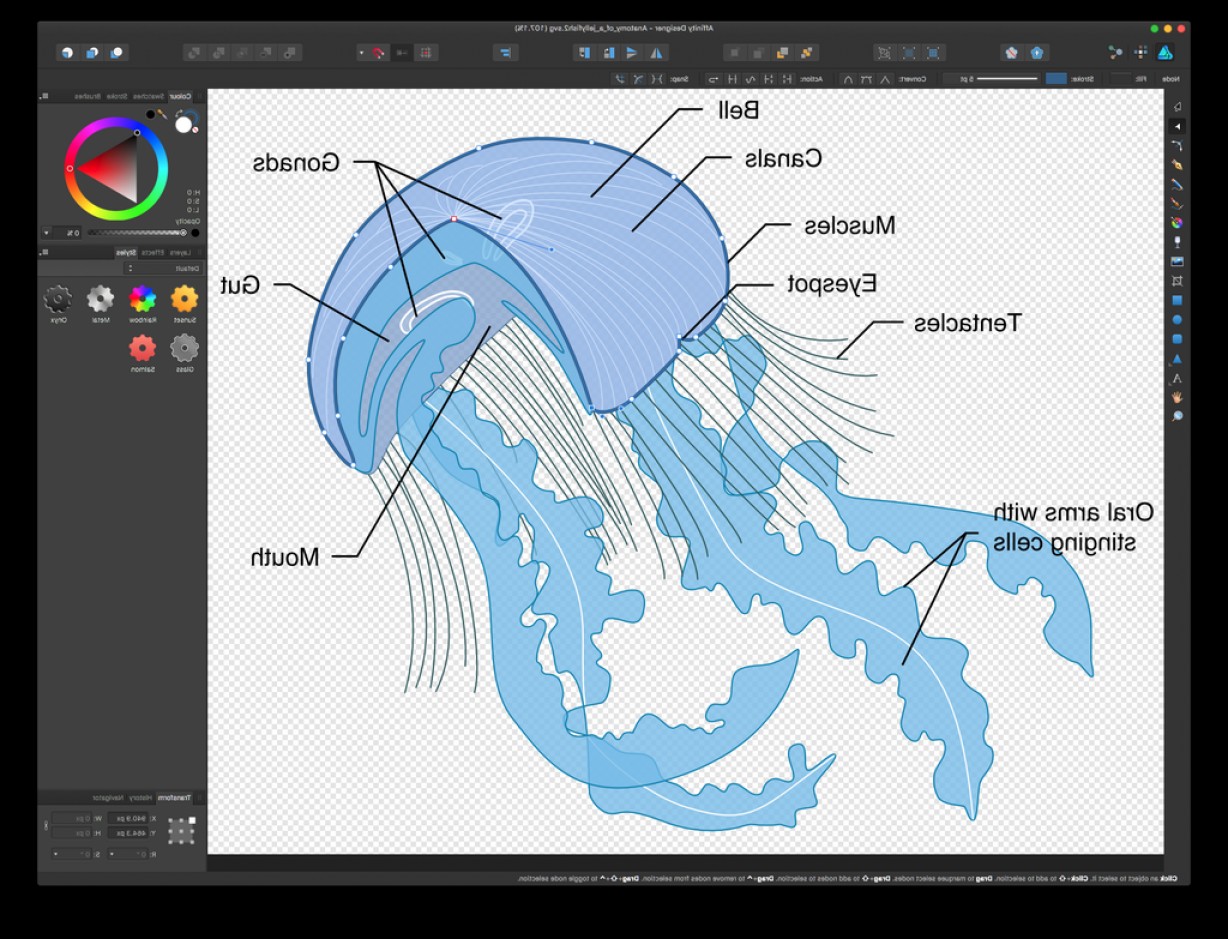Click the stroke width slider line
1228x939 pixels.
point(1007,78)
